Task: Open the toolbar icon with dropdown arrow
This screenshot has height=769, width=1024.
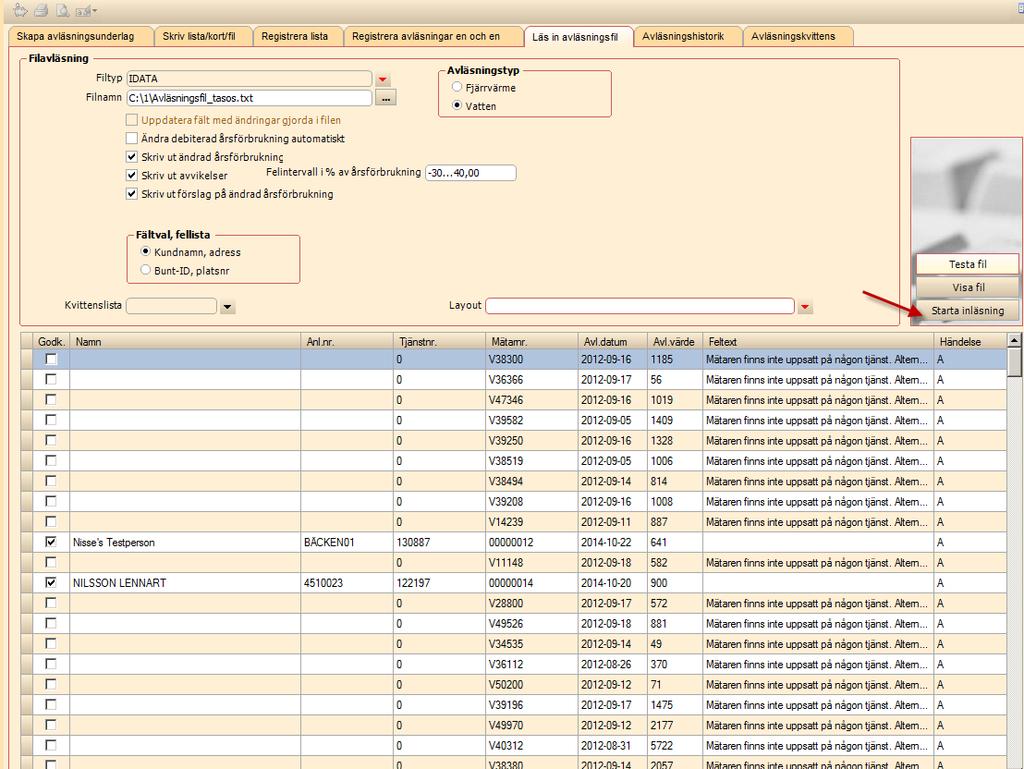Action: click(x=86, y=10)
